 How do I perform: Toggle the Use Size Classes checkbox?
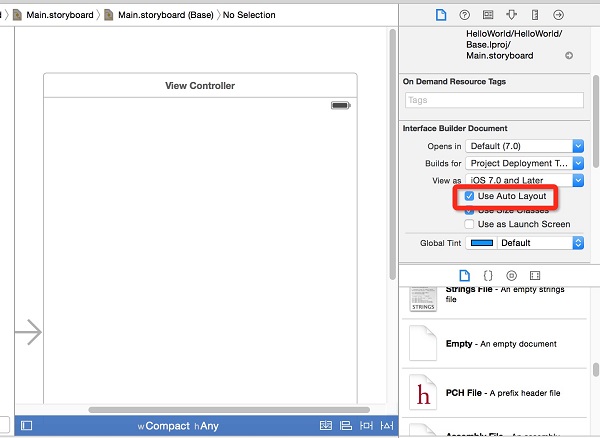(x=470, y=210)
